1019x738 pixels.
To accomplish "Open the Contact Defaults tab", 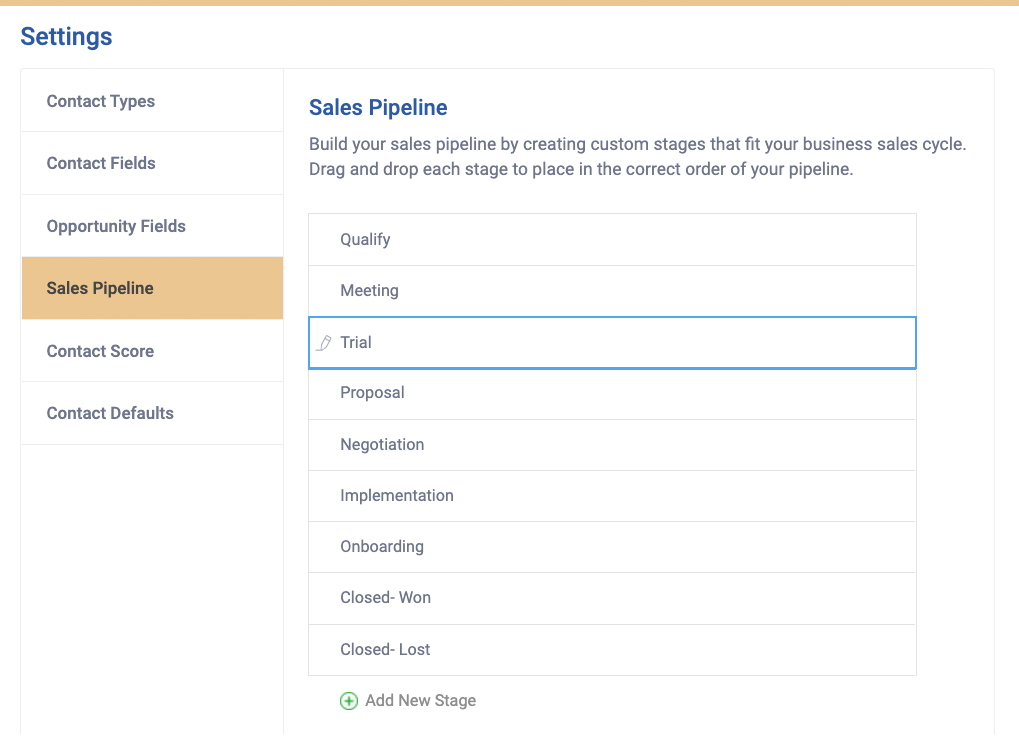I will (153, 413).
